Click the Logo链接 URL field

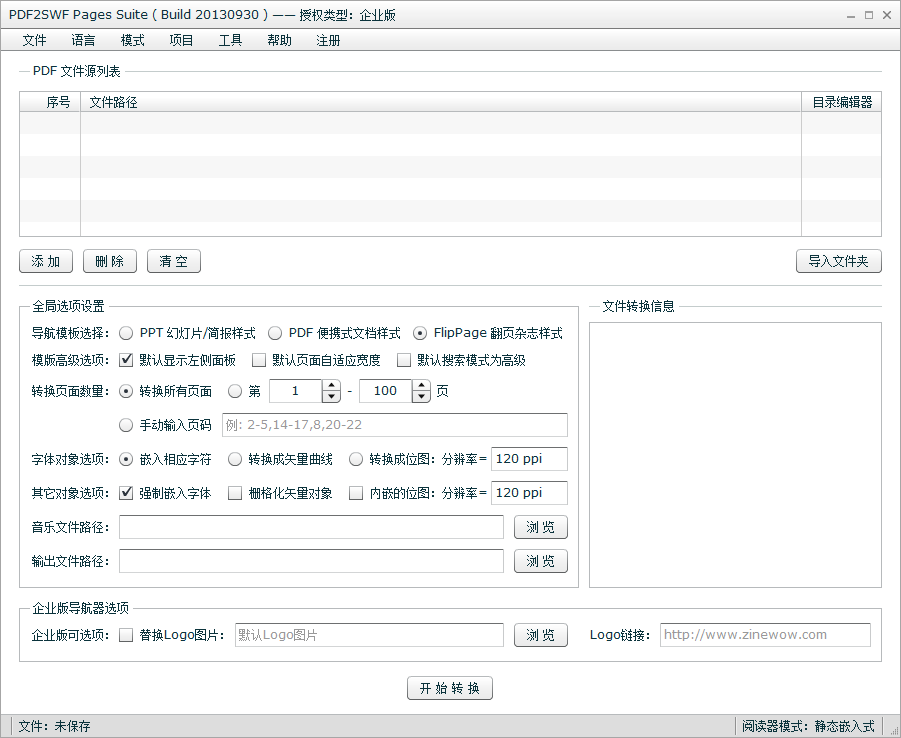(765, 635)
